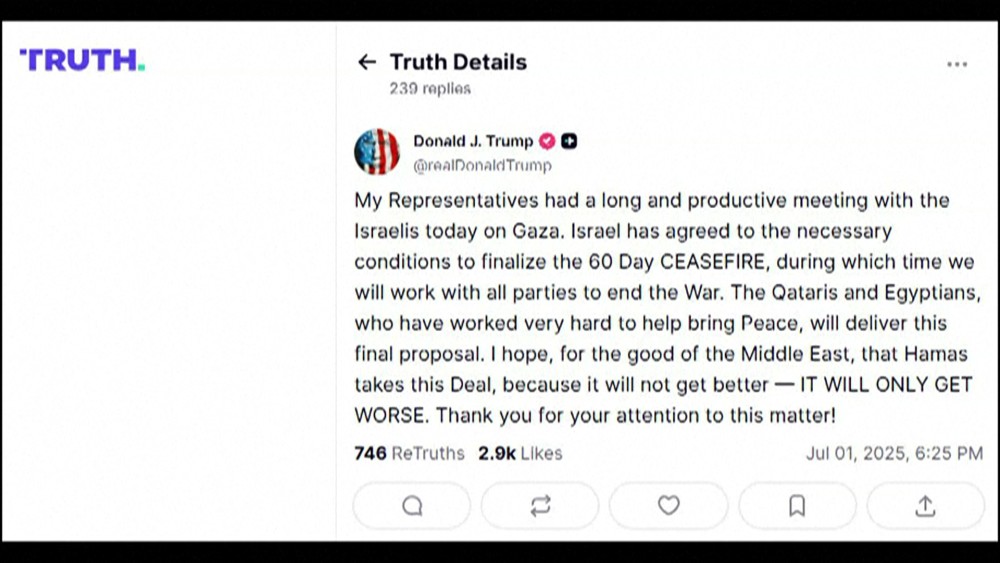The image size is (1000, 563).
Task: Click the back arrow beside Truth Details
Action: (367, 62)
